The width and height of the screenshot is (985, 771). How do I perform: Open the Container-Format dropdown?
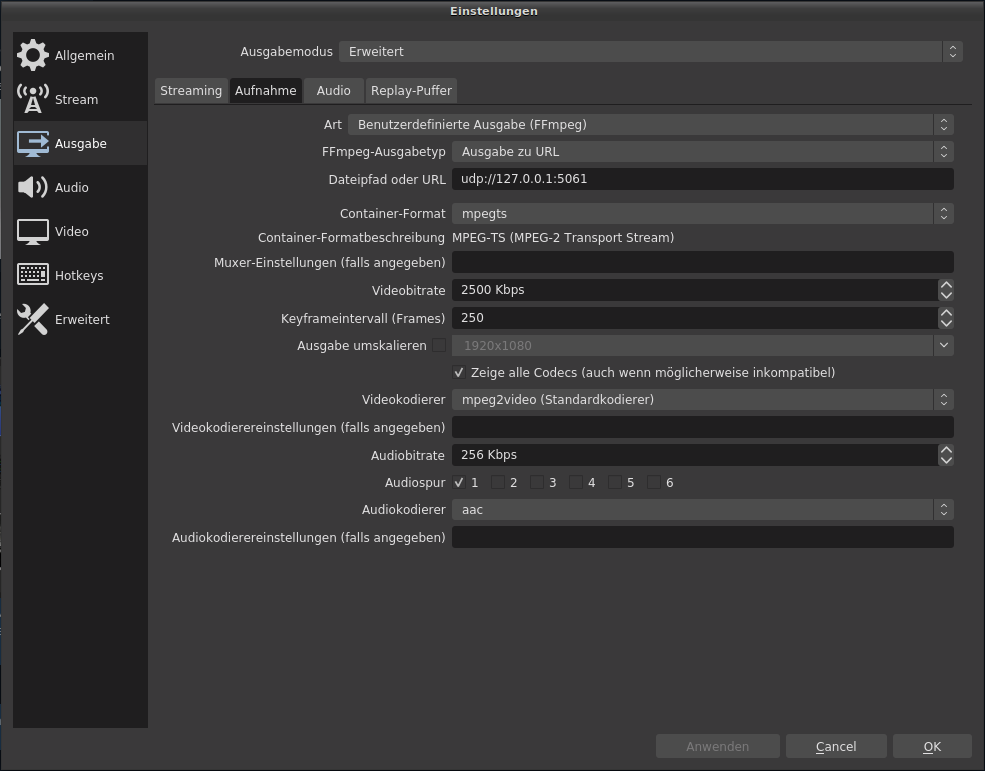click(702, 214)
